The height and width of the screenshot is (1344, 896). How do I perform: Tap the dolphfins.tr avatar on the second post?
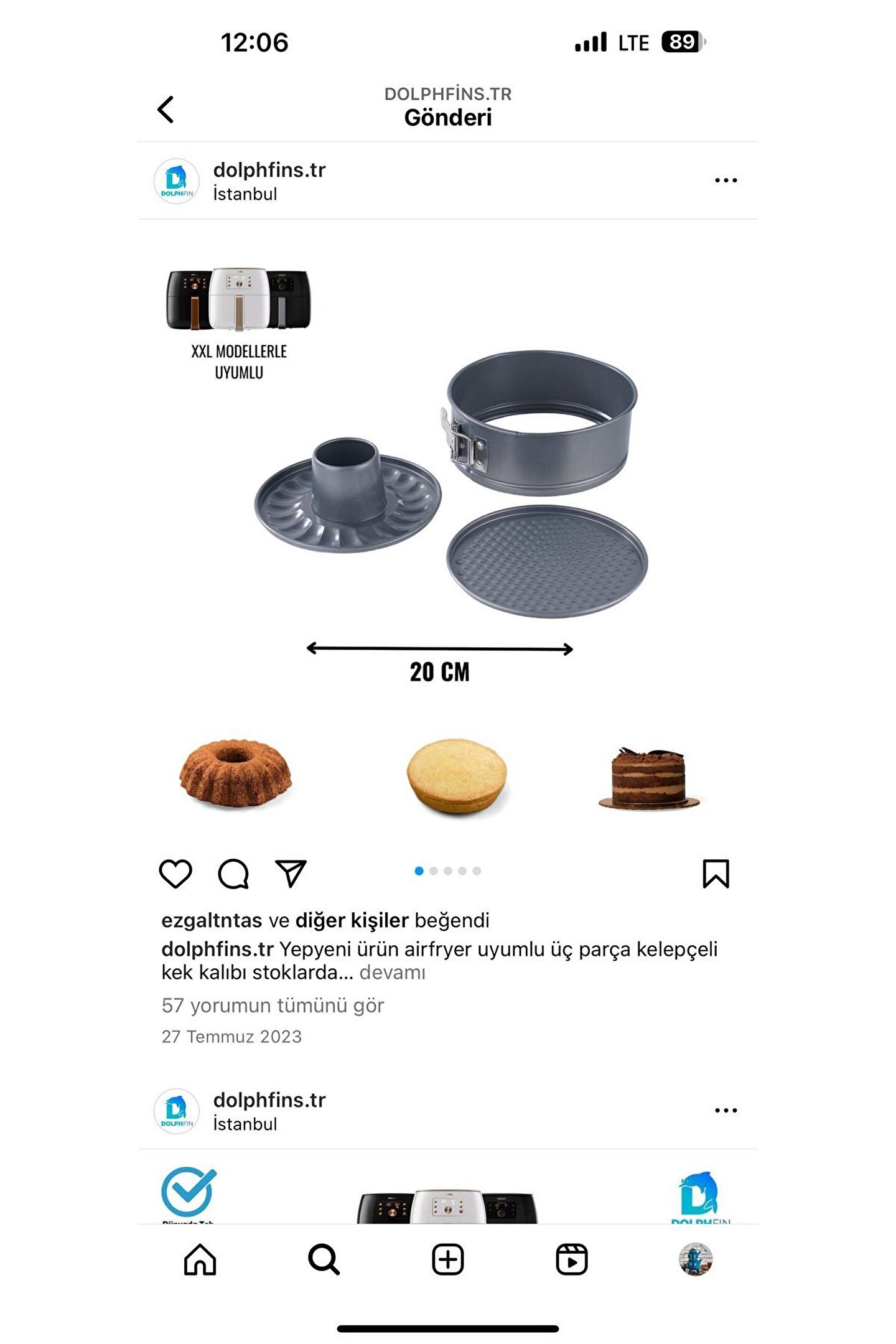[x=177, y=1111]
